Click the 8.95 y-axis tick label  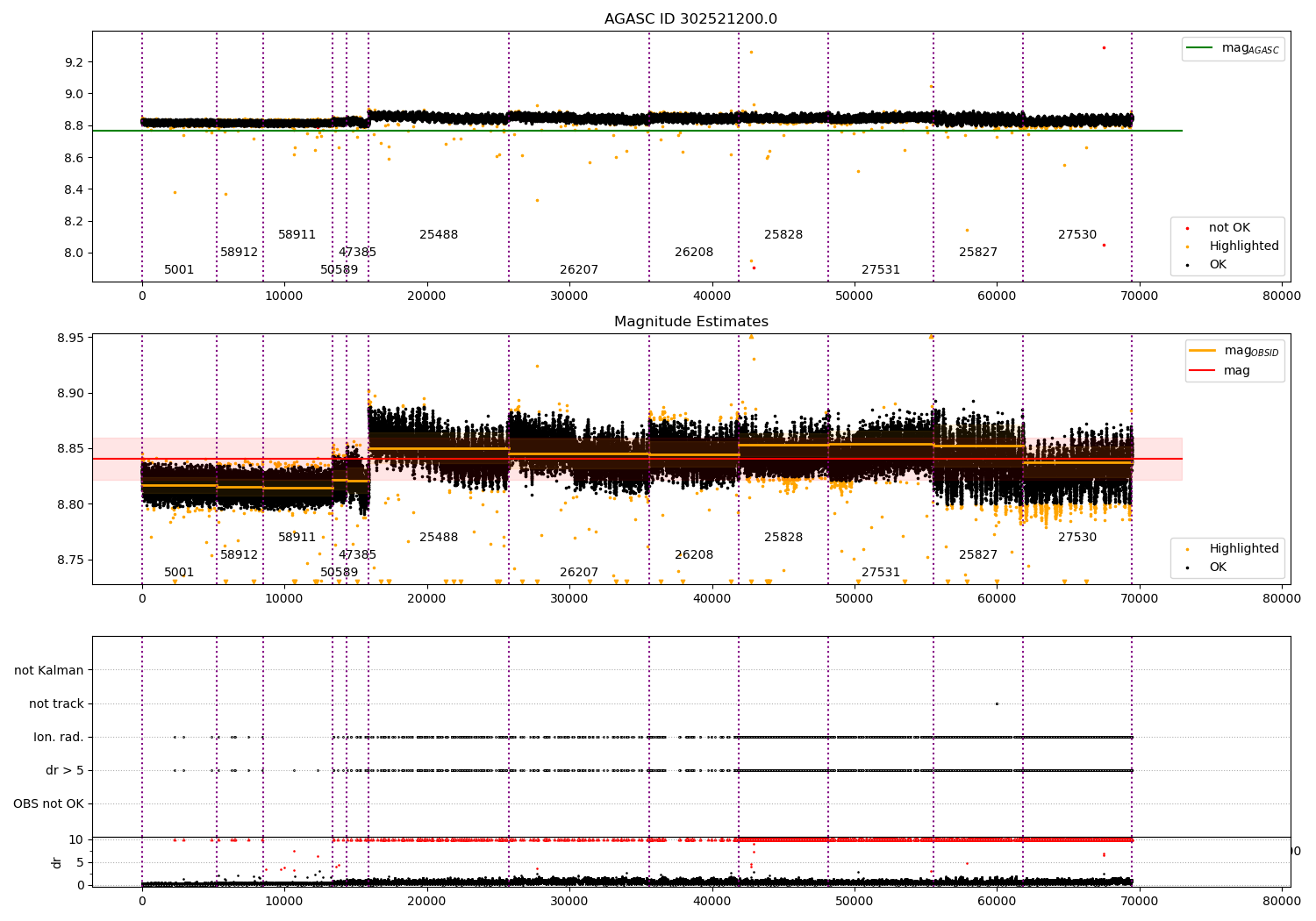point(70,338)
